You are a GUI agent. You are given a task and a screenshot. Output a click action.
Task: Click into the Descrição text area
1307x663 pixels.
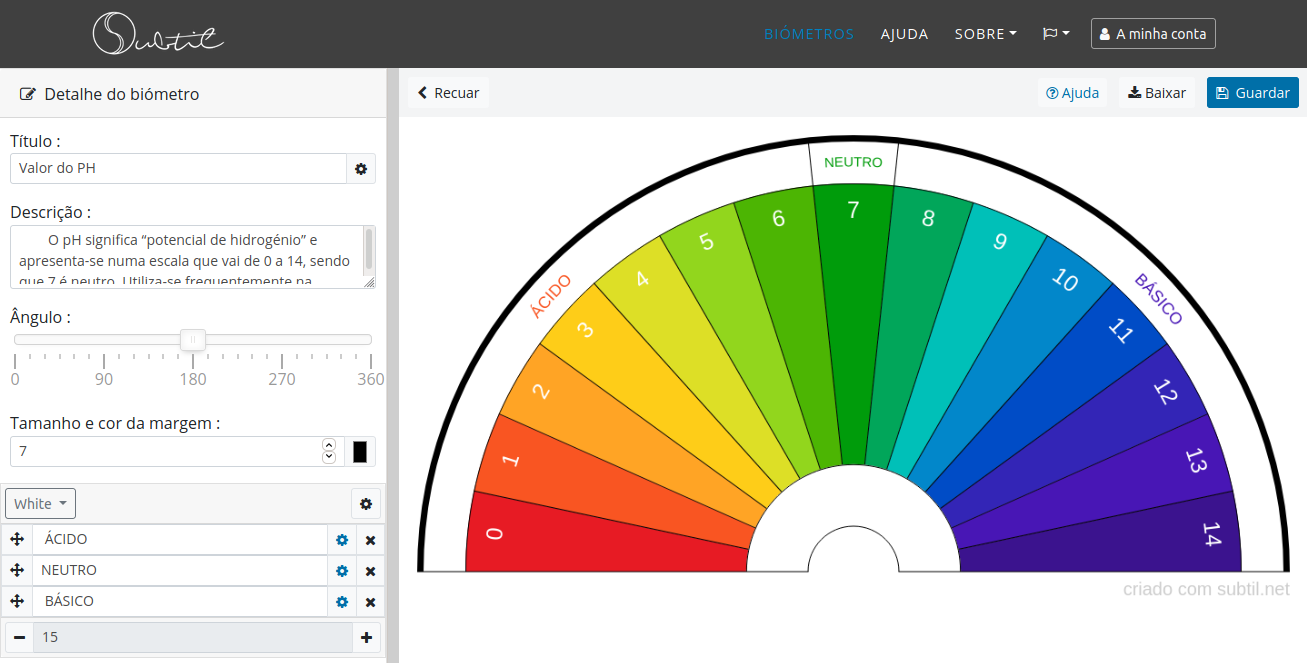(186, 257)
